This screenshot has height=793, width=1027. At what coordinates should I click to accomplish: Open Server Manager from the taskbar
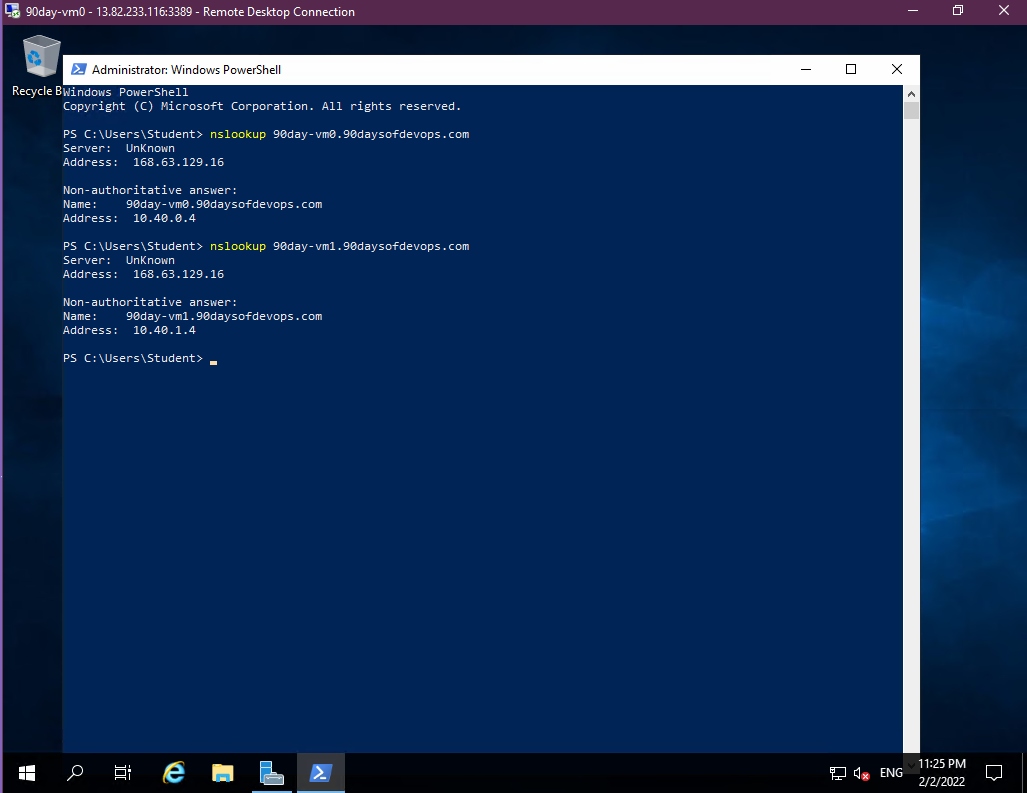tap(271, 772)
